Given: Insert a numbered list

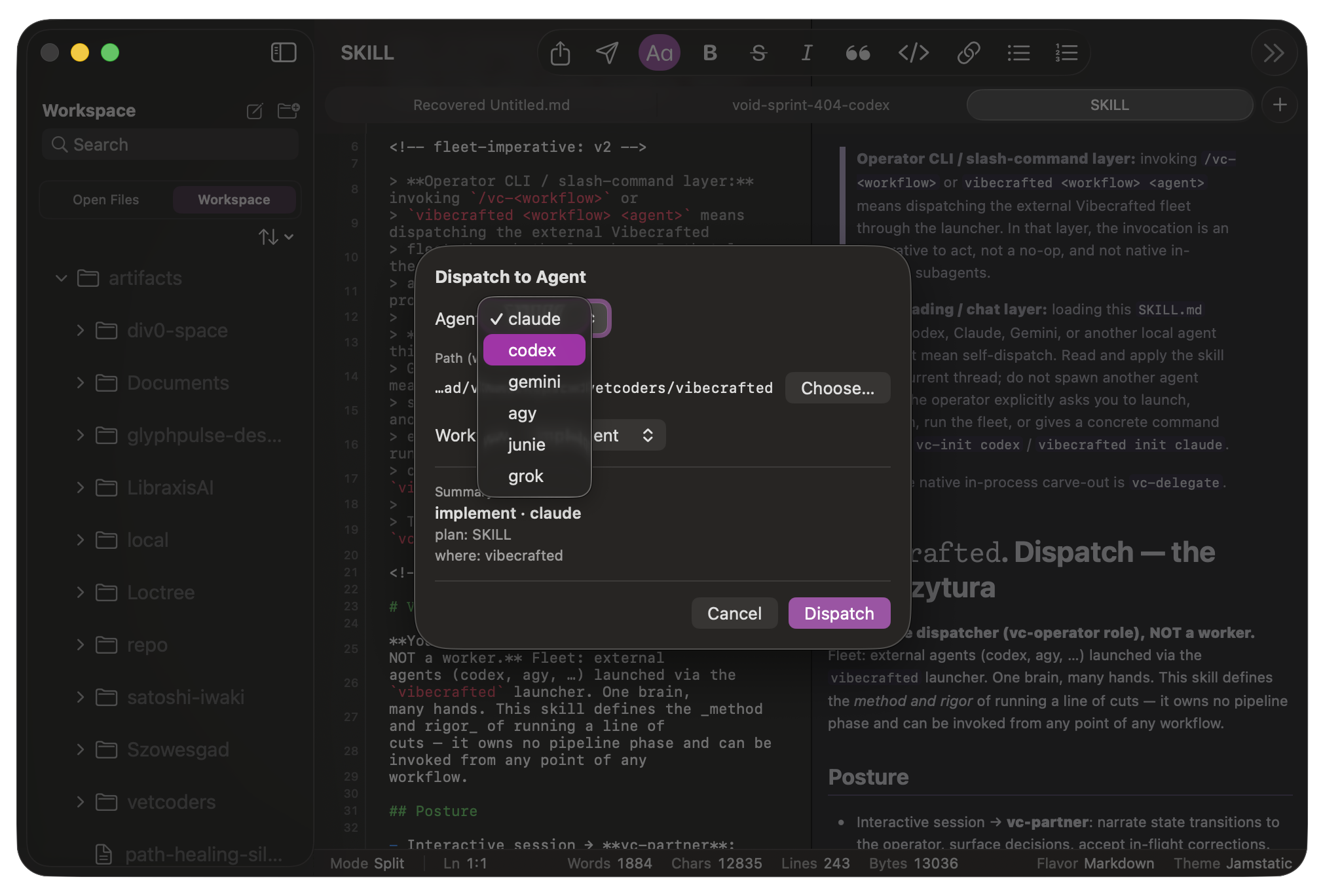Looking at the screenshot, I should point(1066,52).
